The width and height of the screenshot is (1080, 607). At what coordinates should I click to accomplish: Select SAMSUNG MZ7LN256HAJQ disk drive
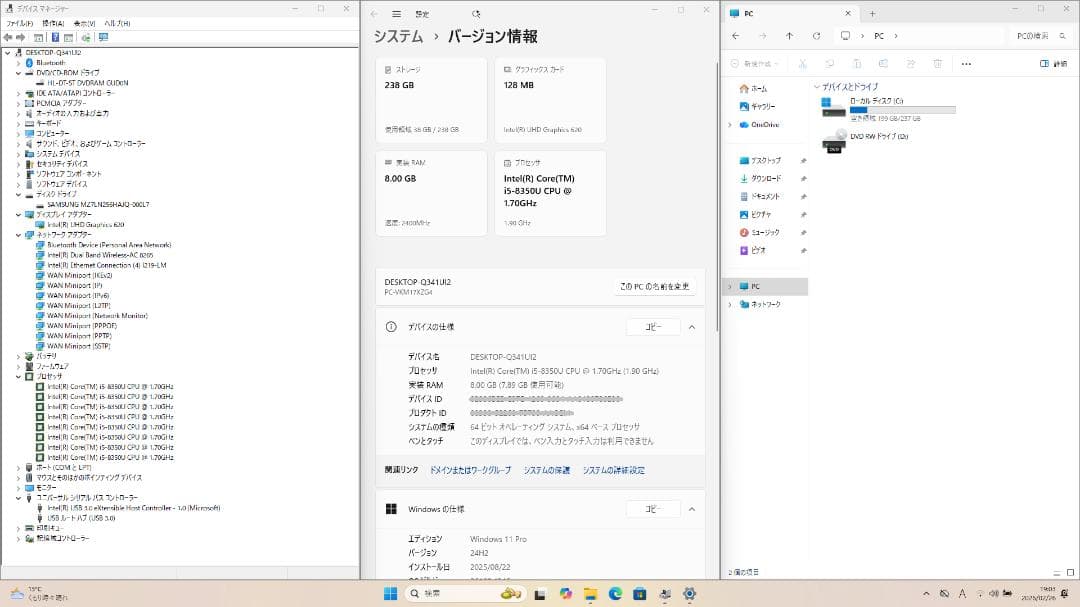(x=98, y=205)
